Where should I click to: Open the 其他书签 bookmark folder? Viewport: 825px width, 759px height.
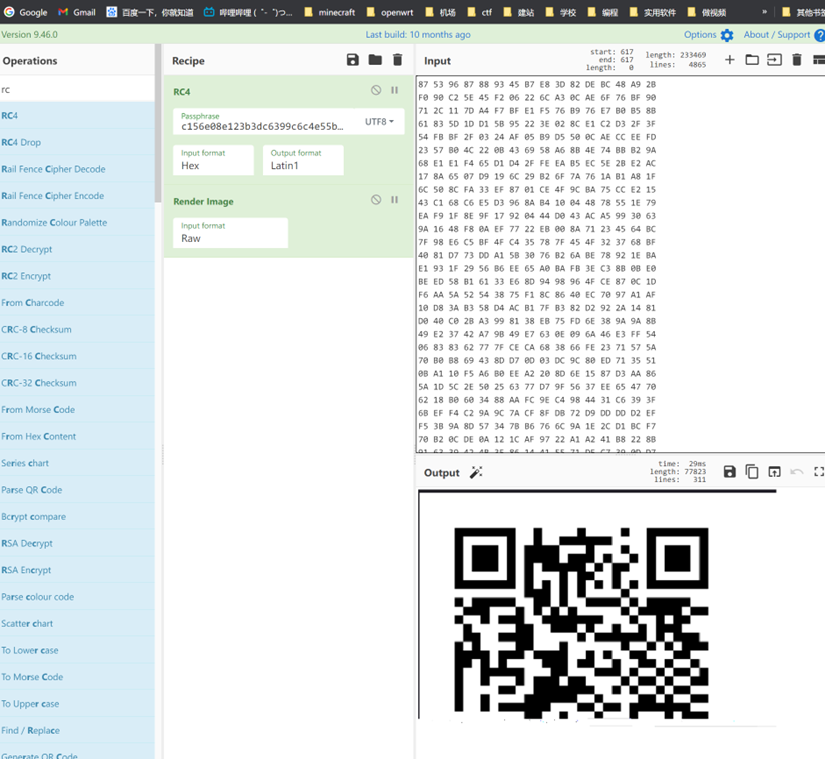[x=803, y=12]
